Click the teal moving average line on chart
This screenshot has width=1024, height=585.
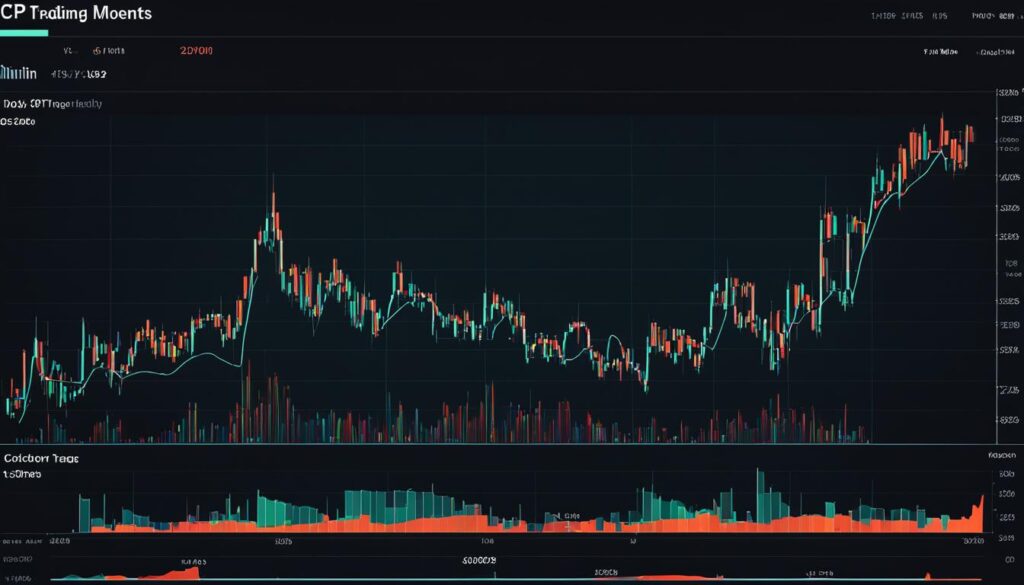pyautogui.click(x=200, y=357)
